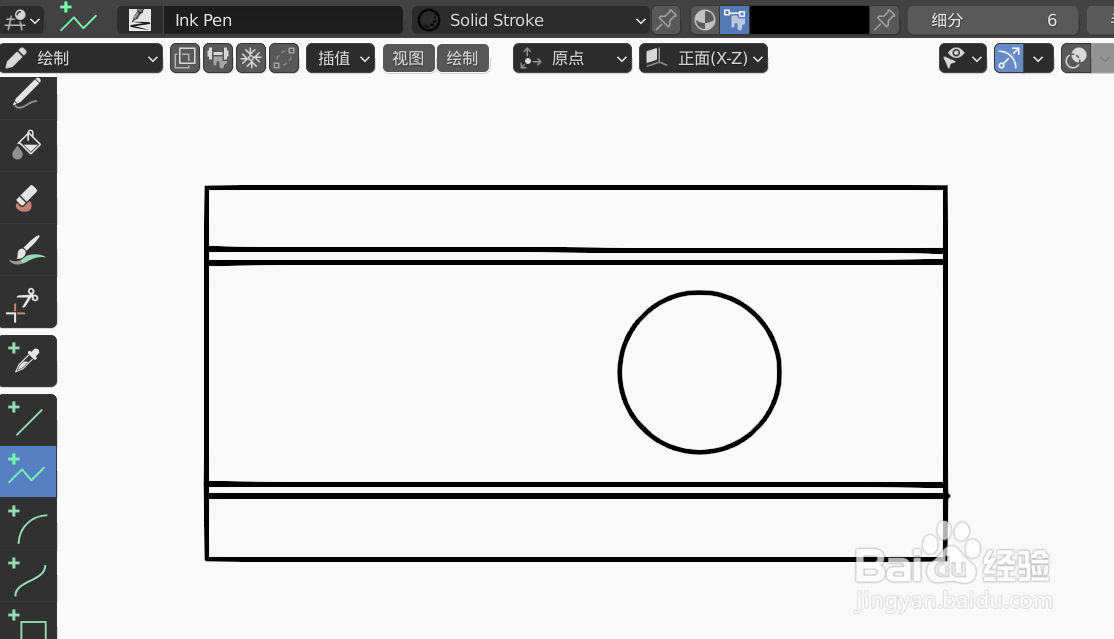The height and width of the screenshot is (639, 1114).
Task: Select the Curve tool
Action: click(x=28, y=576)
